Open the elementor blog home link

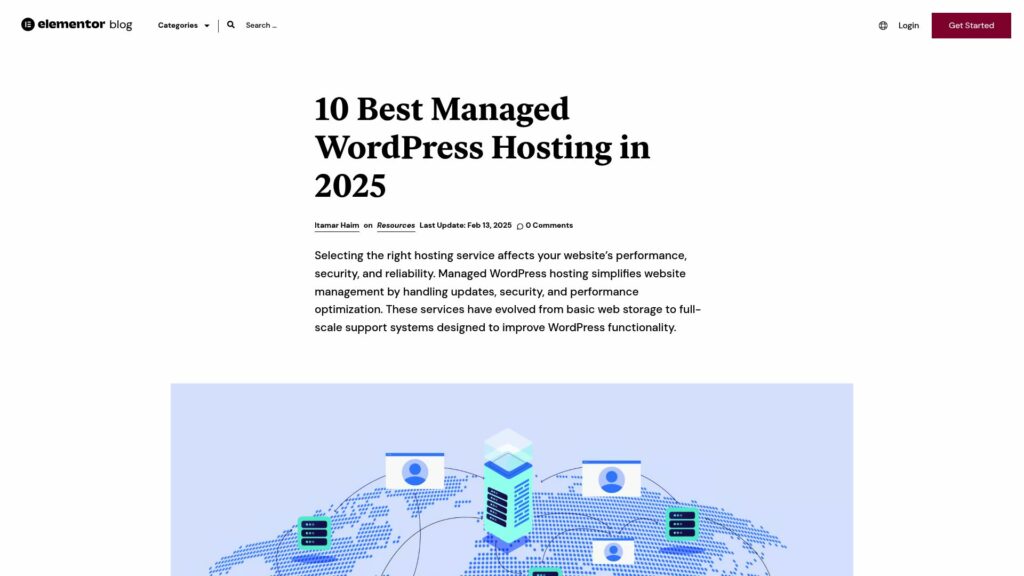76,25
